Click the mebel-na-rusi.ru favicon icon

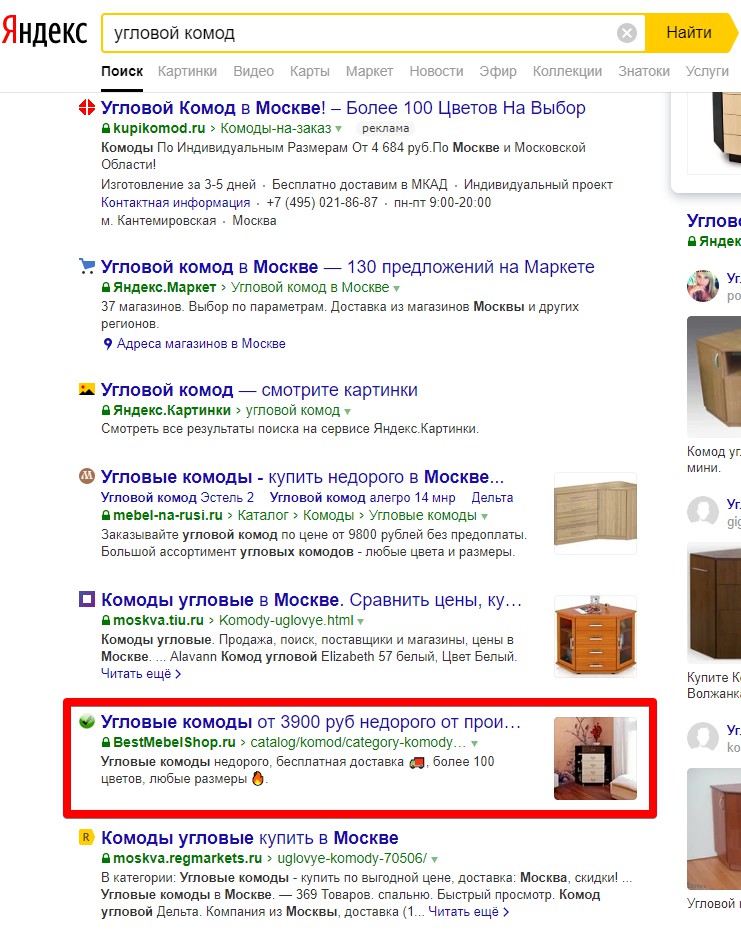coord(87,476)
